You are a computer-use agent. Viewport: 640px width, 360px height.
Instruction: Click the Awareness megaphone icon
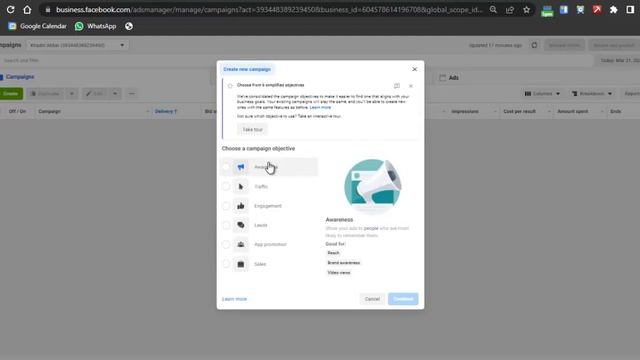coord(241,167)
